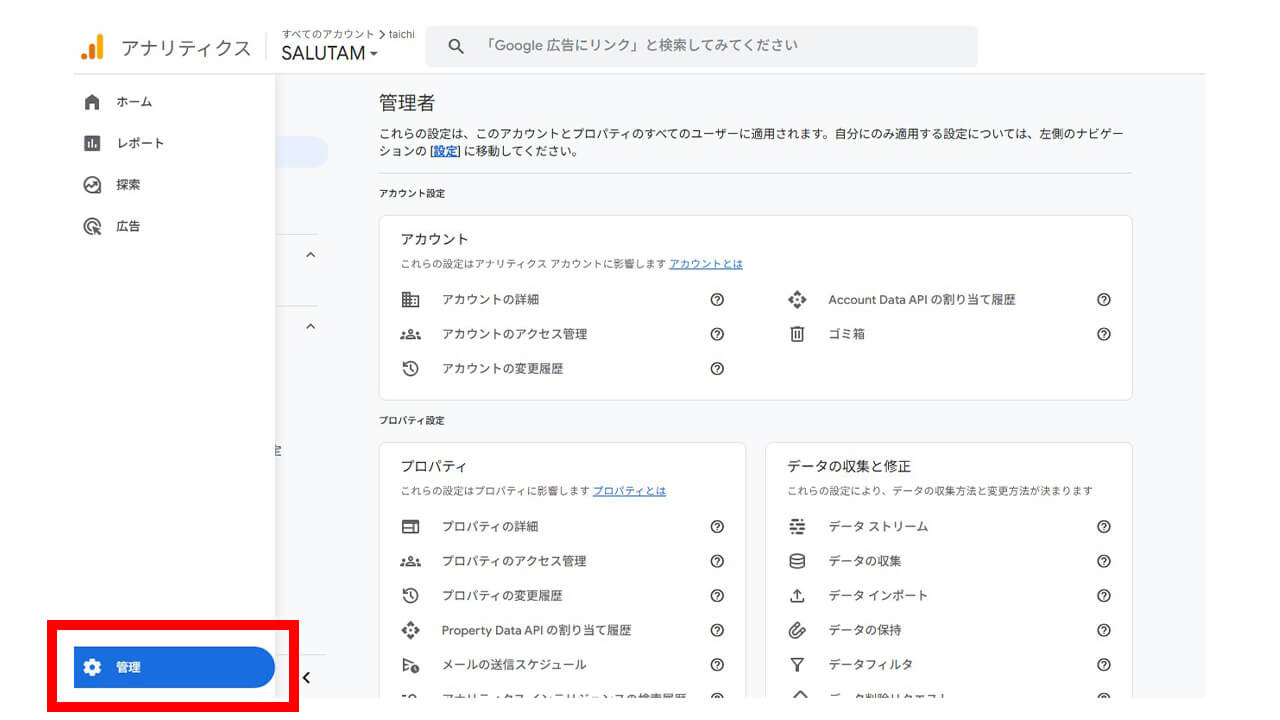
Task: Click the data filter funnel icon
Action: pos(797,665)
